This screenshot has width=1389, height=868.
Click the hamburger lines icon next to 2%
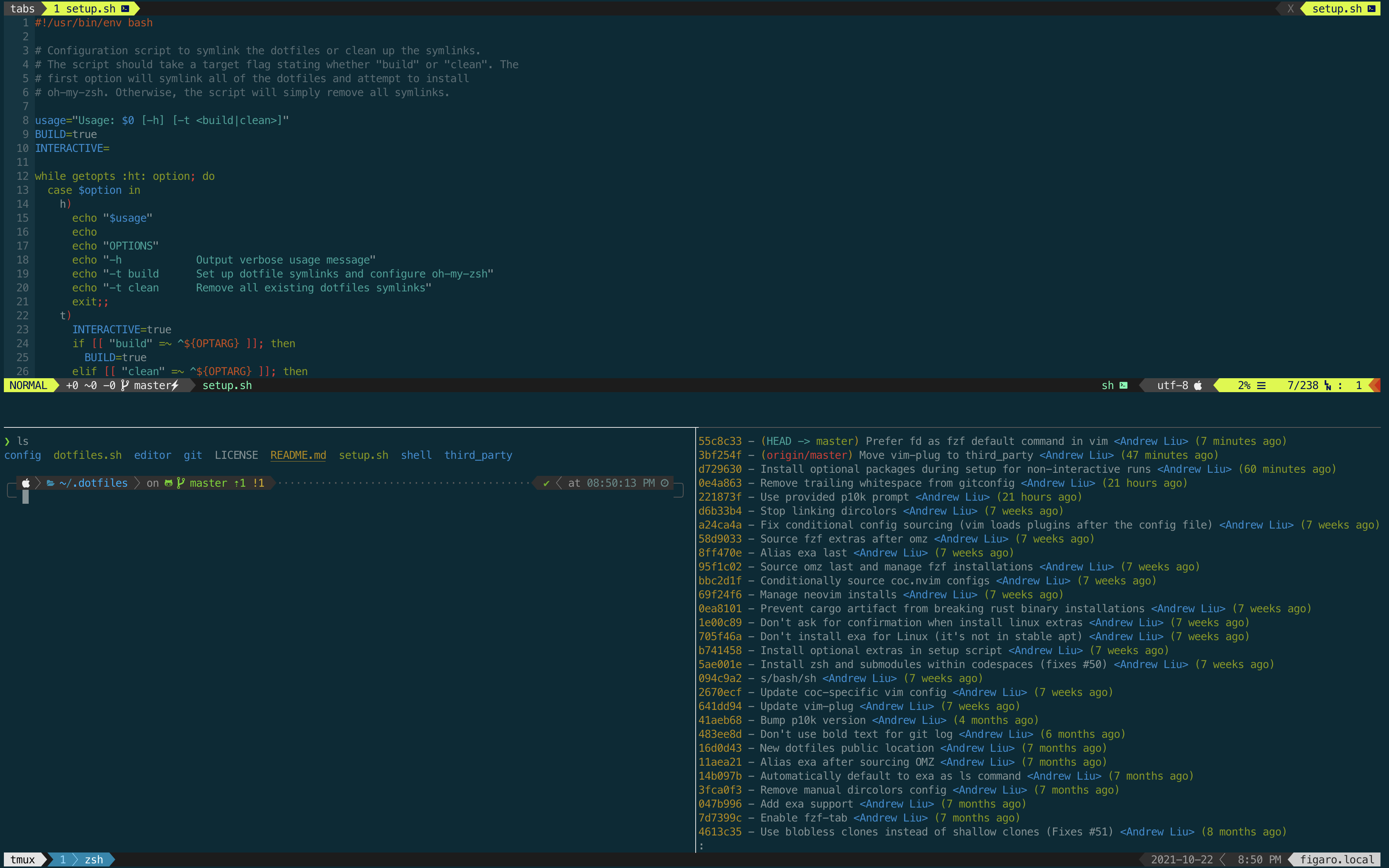(1261, 385)
